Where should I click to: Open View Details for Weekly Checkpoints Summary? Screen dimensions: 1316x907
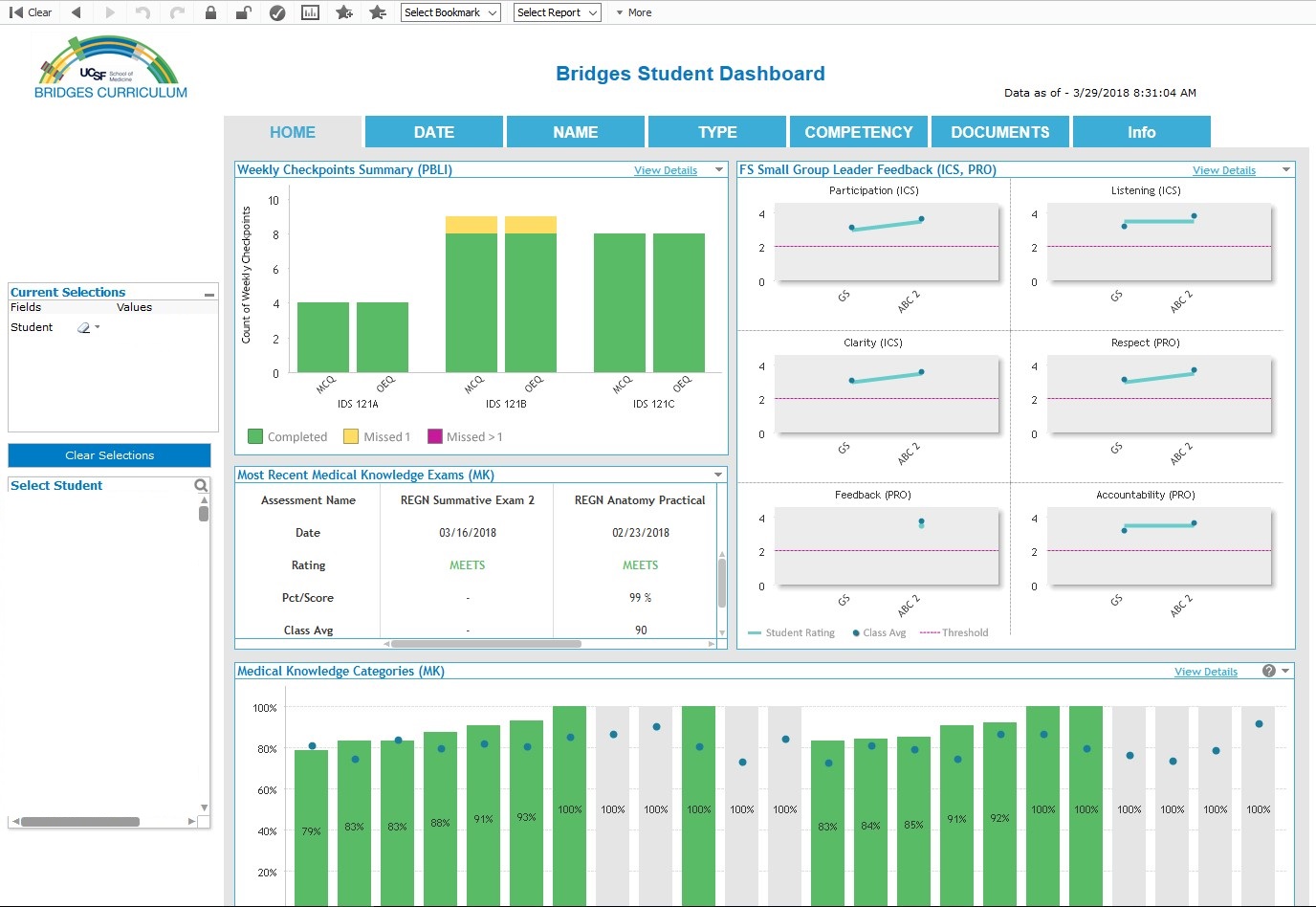click(666, 170)
